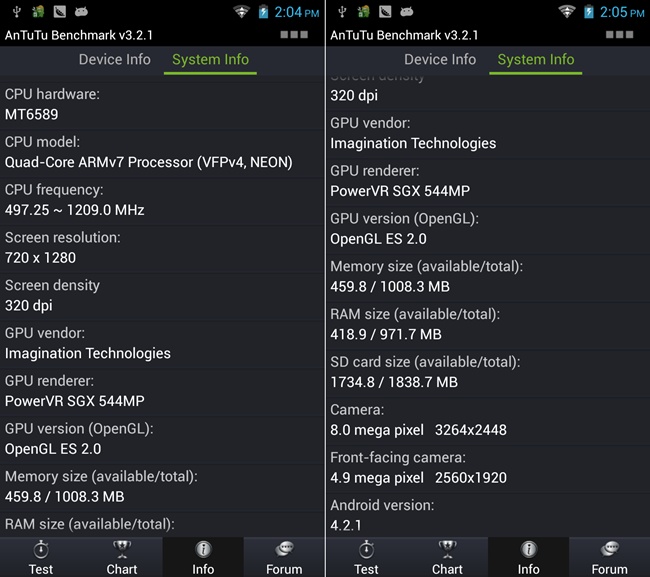Screen dimensions: 650x577
Task: Open overflow menu dots in right screen
Action: tap(619, 34)
